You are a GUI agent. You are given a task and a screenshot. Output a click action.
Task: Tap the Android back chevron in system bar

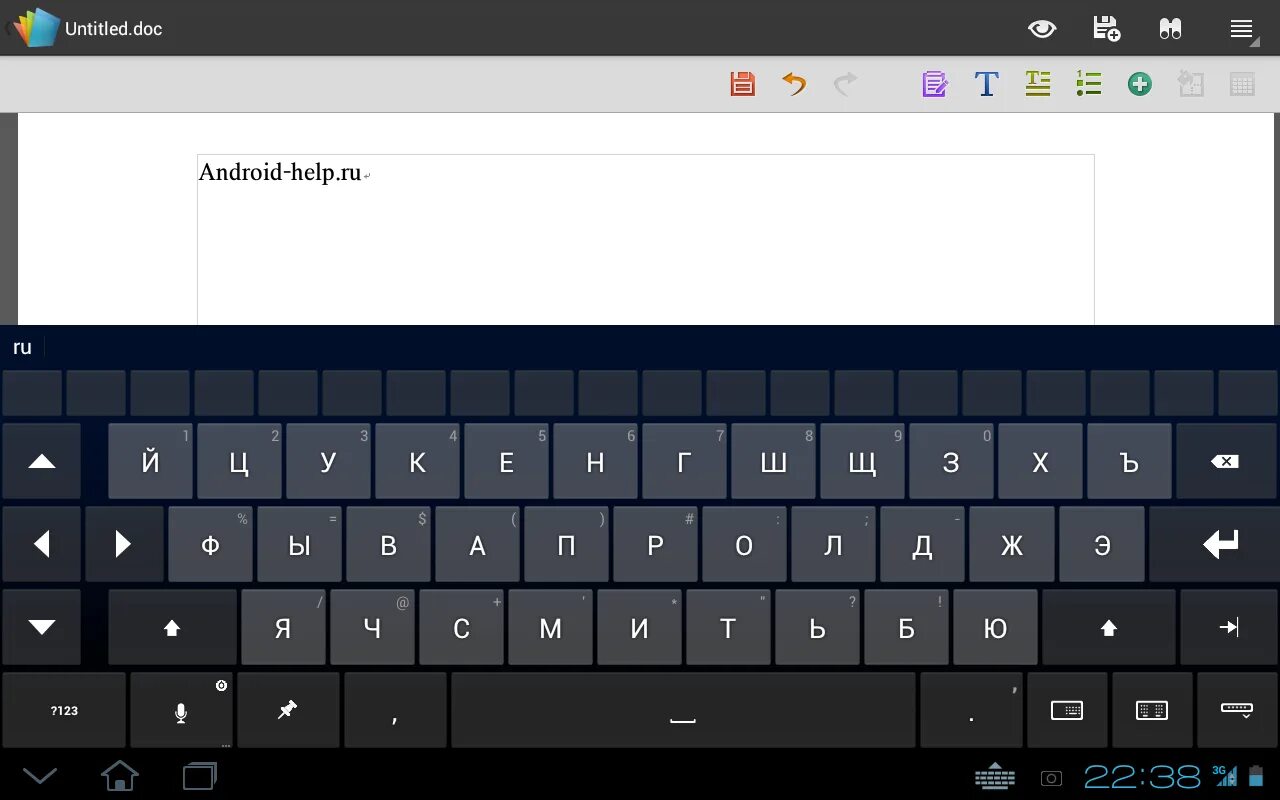click(40, 776)
